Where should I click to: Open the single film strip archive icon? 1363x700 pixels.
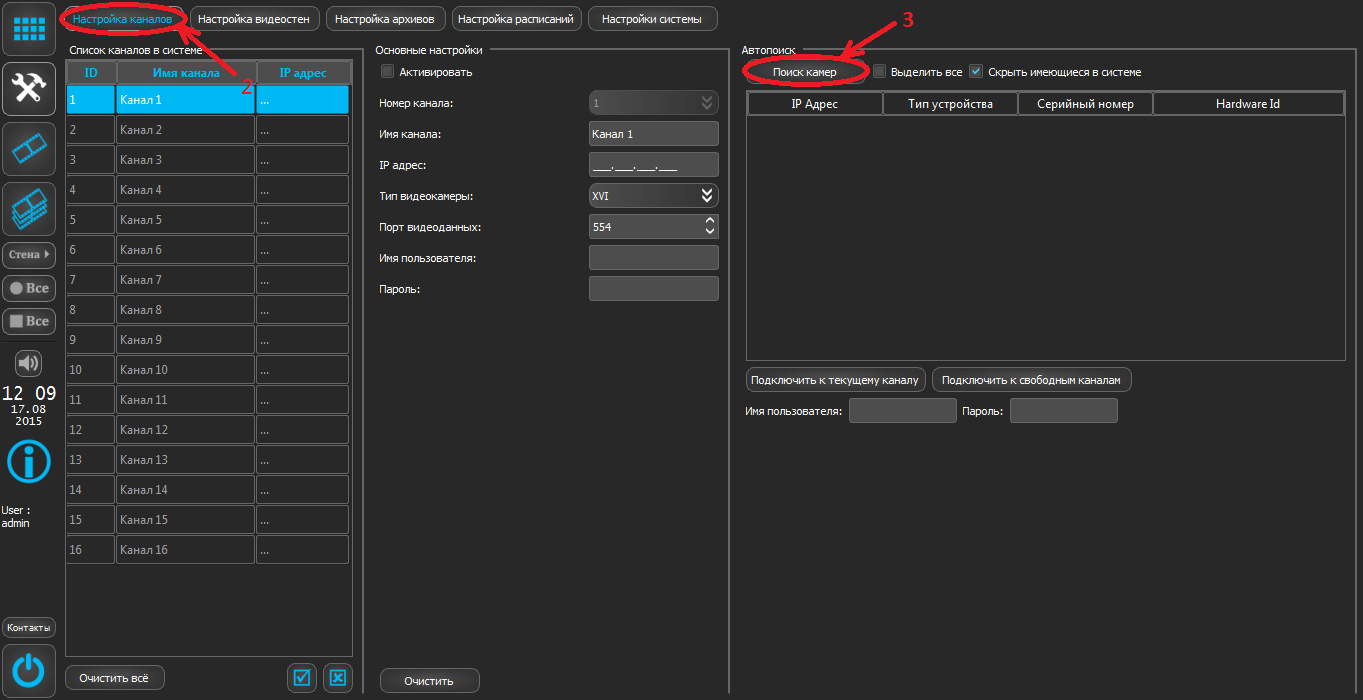pos(28,149)
